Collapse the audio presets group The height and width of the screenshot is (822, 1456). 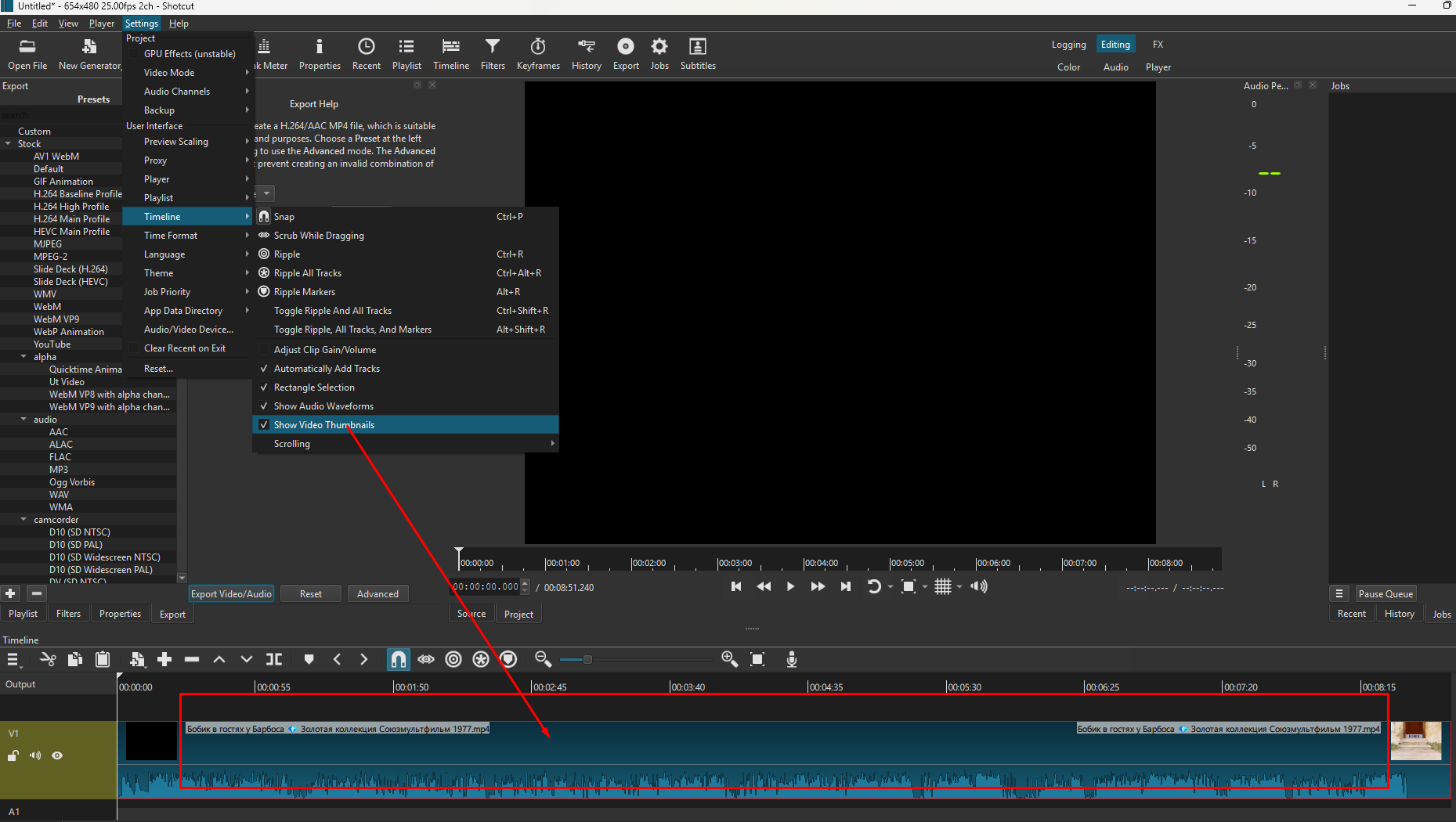23,420
